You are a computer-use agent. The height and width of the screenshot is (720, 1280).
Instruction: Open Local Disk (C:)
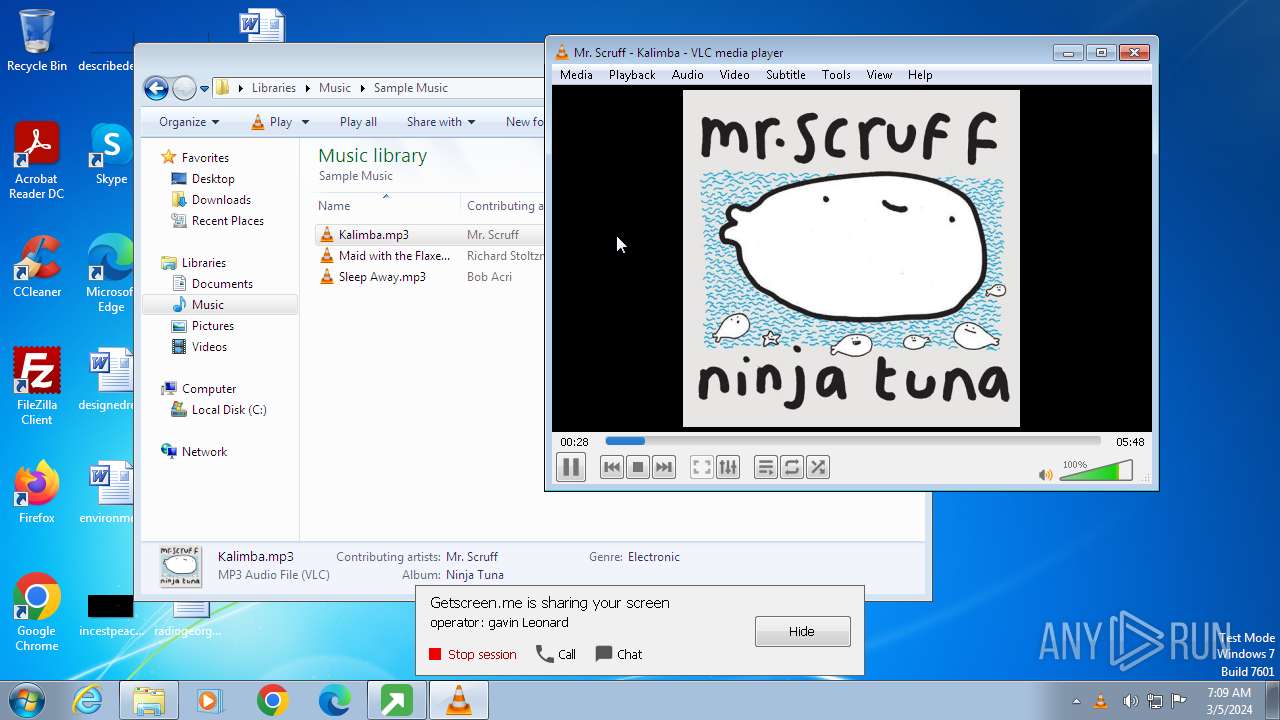click(229, 410)
